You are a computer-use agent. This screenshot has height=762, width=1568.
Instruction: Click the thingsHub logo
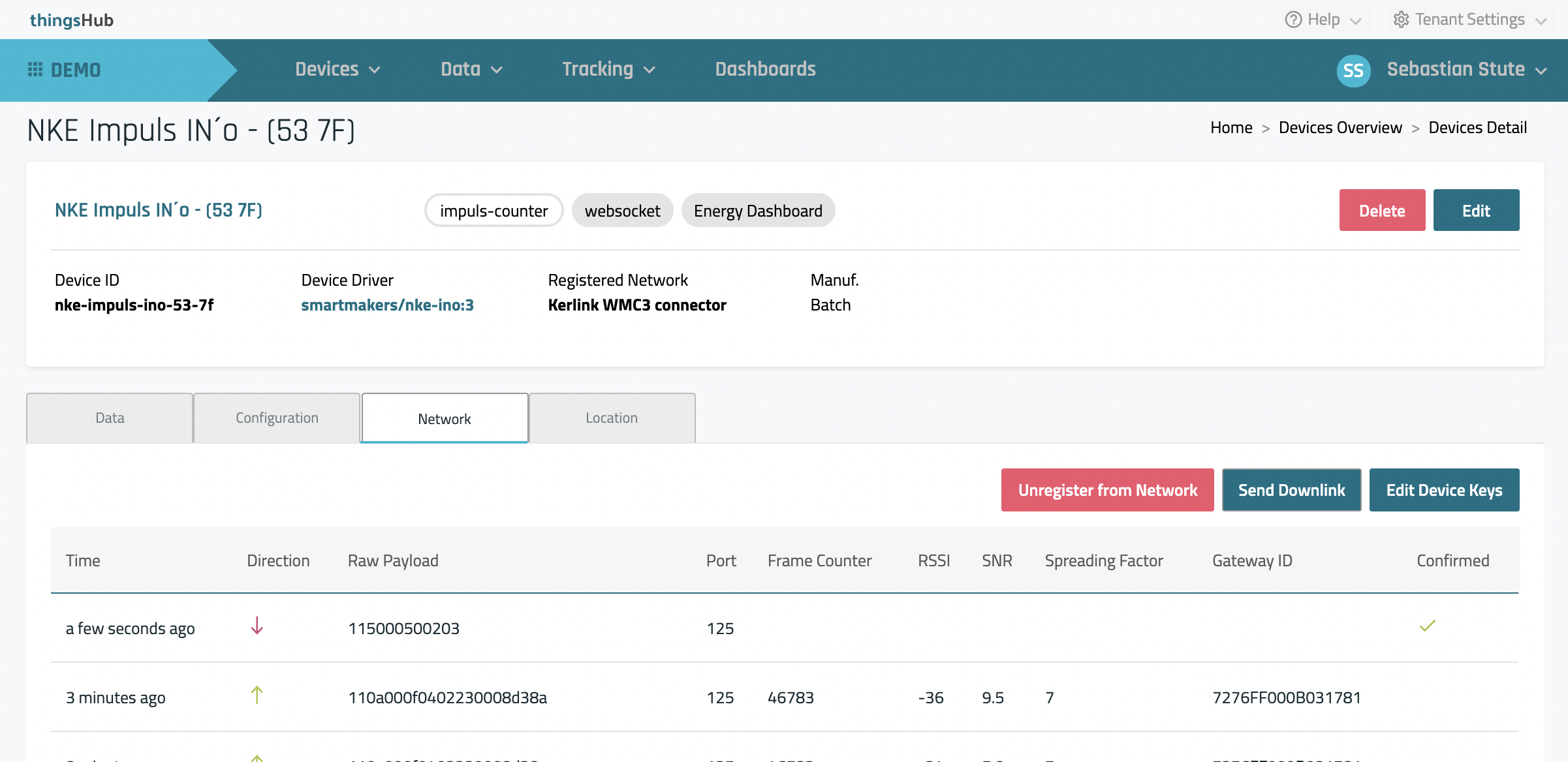72,20
